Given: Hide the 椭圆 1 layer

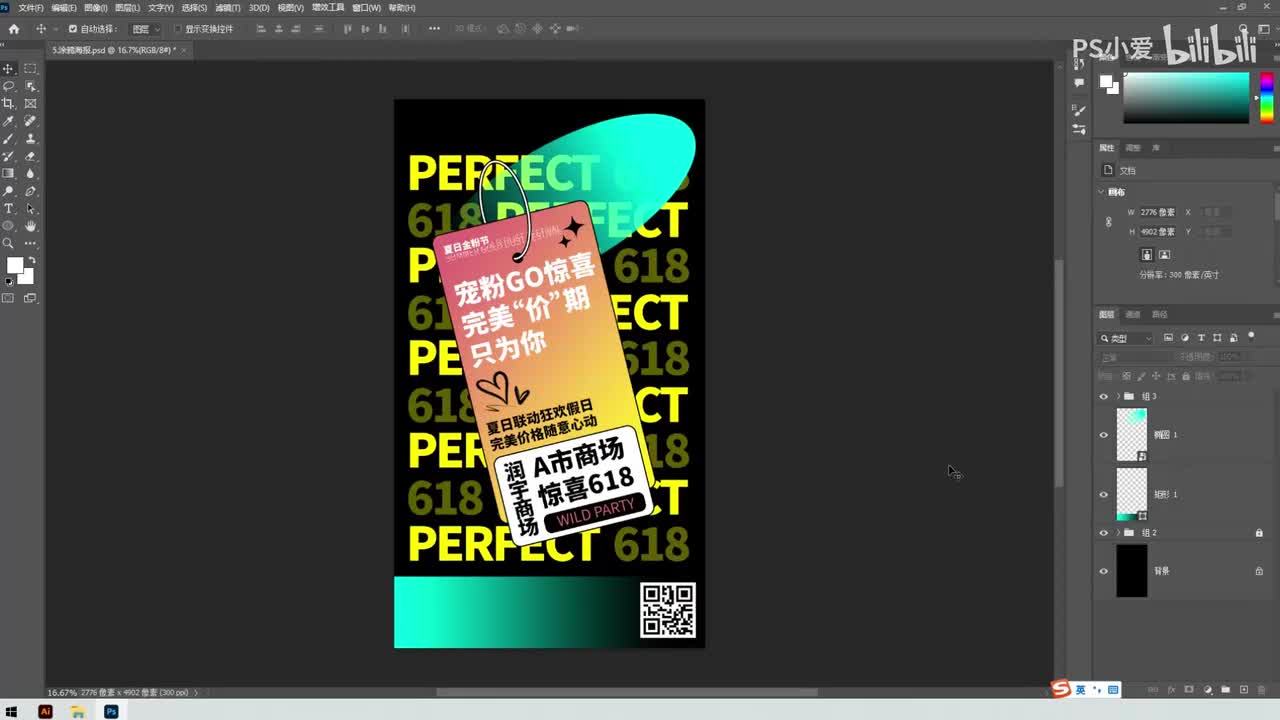Looking at the screenshot, I should coord(1104,435).
